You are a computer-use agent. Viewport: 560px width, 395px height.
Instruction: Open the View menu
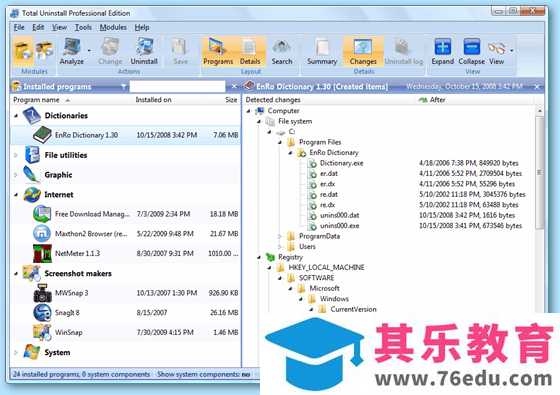[x=59, y=27]
